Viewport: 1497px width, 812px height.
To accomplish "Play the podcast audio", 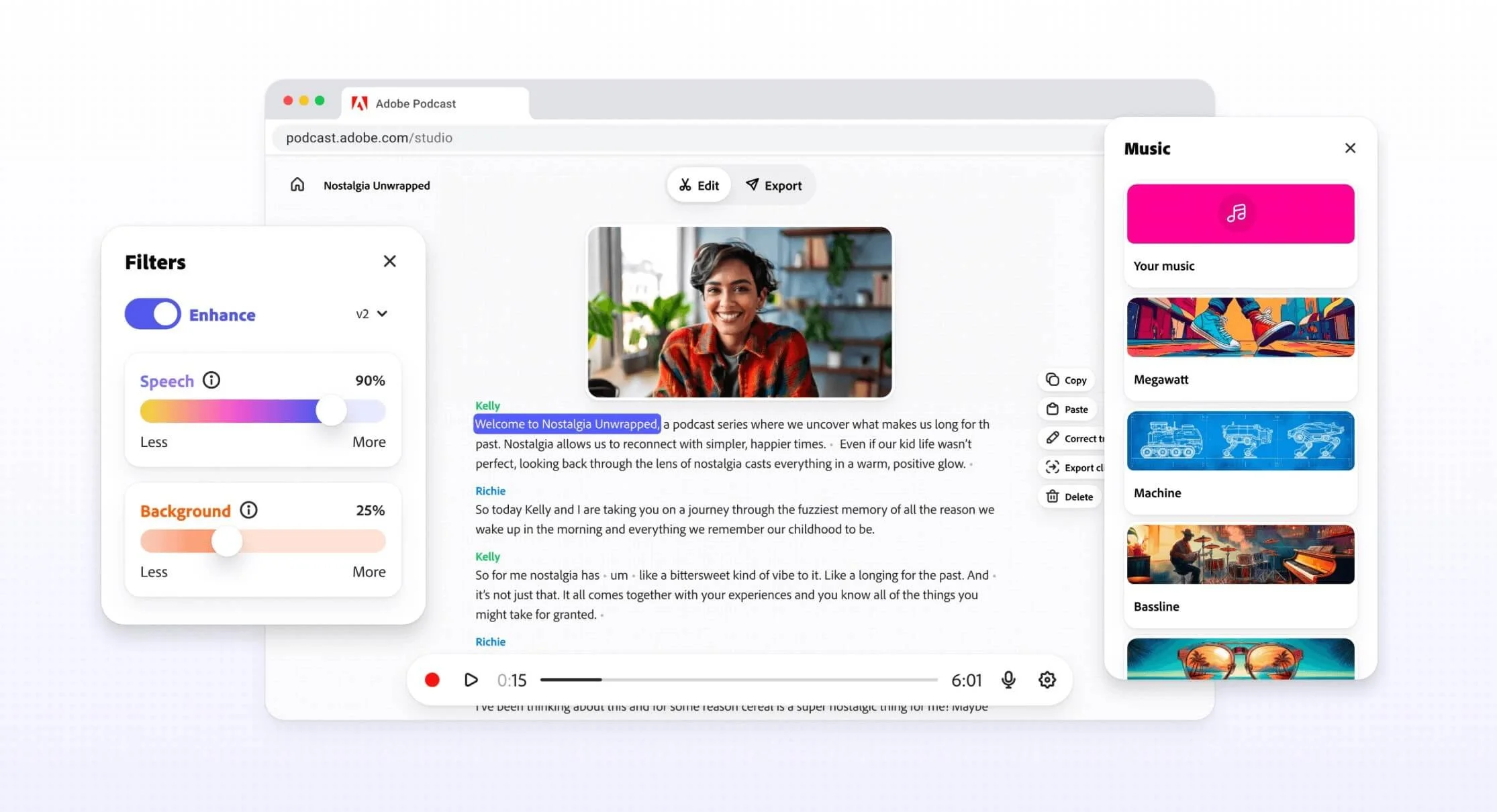I will (471, 680).
